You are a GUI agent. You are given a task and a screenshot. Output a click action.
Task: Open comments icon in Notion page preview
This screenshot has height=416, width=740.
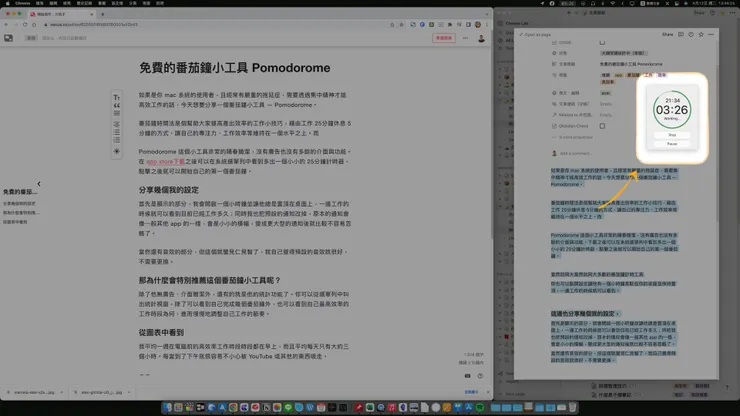coord(681,34)
